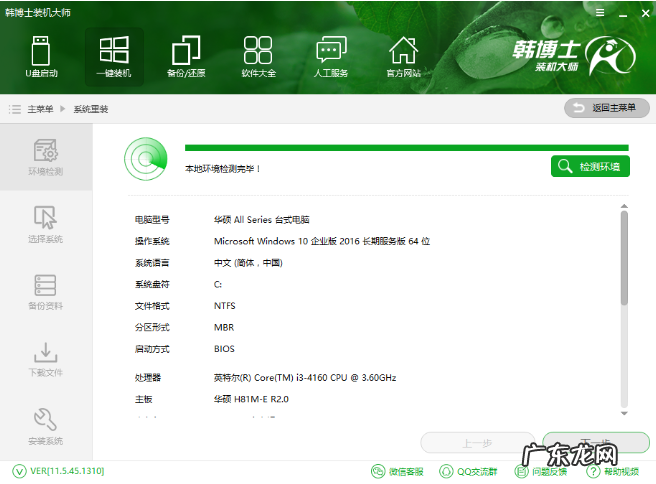Visit 官方网站 via the home icon
The image size is (656, 484).
coord(403,57)
